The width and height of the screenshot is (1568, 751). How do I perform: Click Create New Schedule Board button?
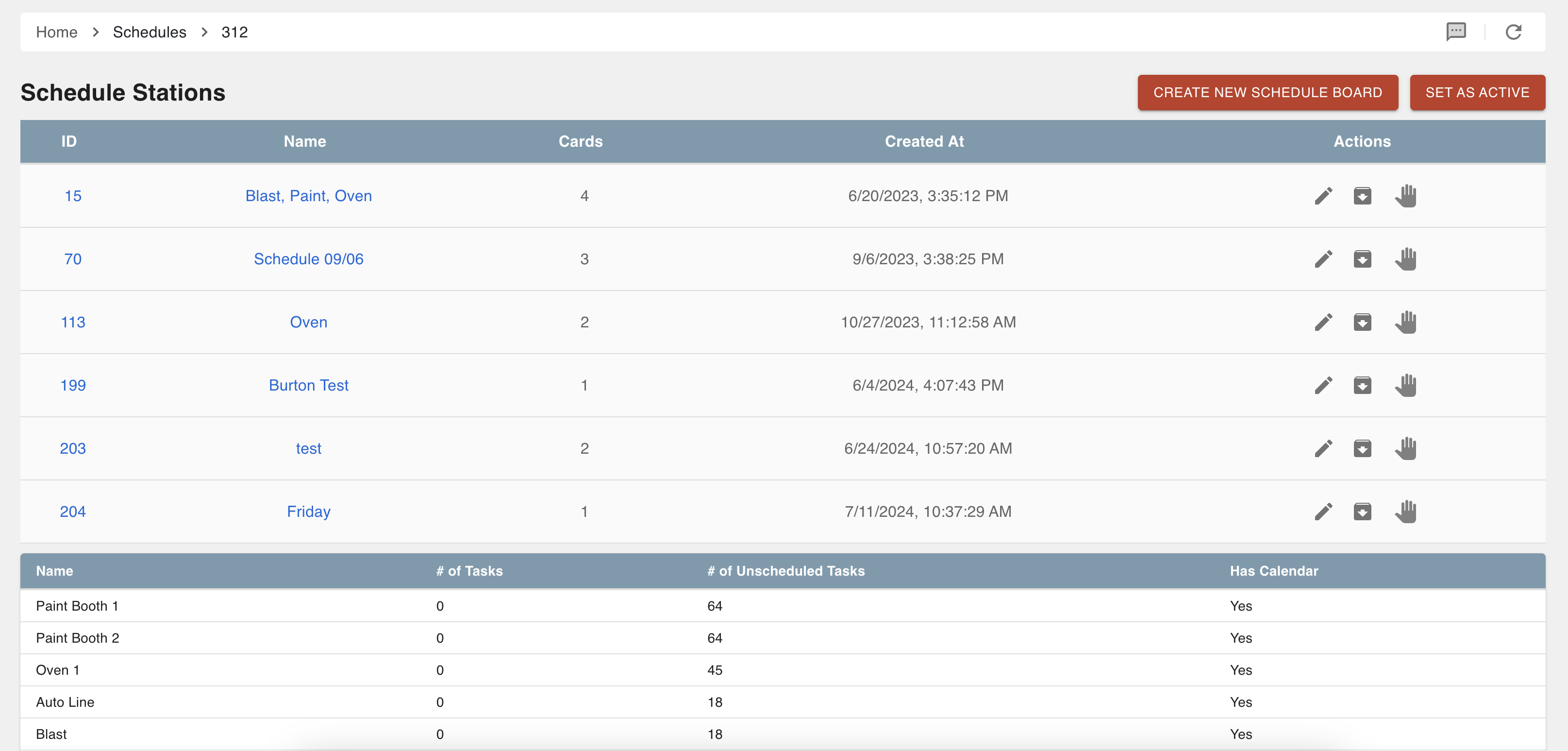pyautogui.click(x=1268, y=93)
